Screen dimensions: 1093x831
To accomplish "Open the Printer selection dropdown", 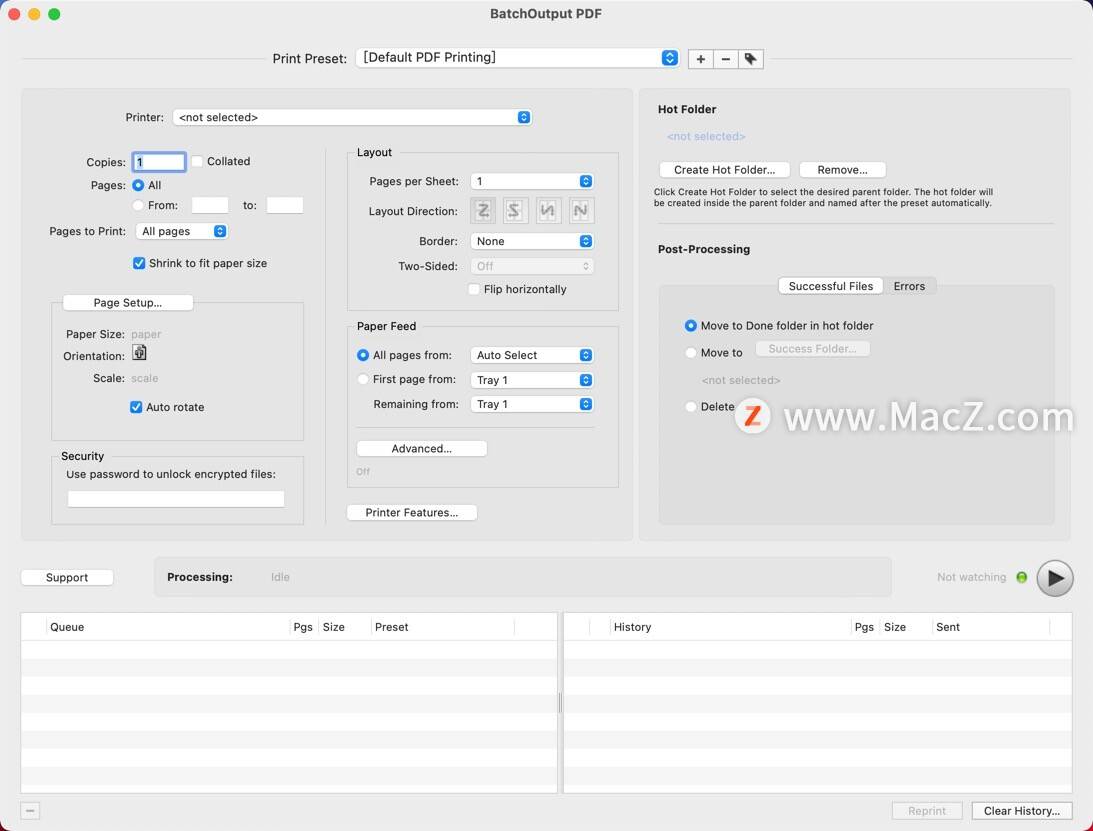I will pos(352,118).
